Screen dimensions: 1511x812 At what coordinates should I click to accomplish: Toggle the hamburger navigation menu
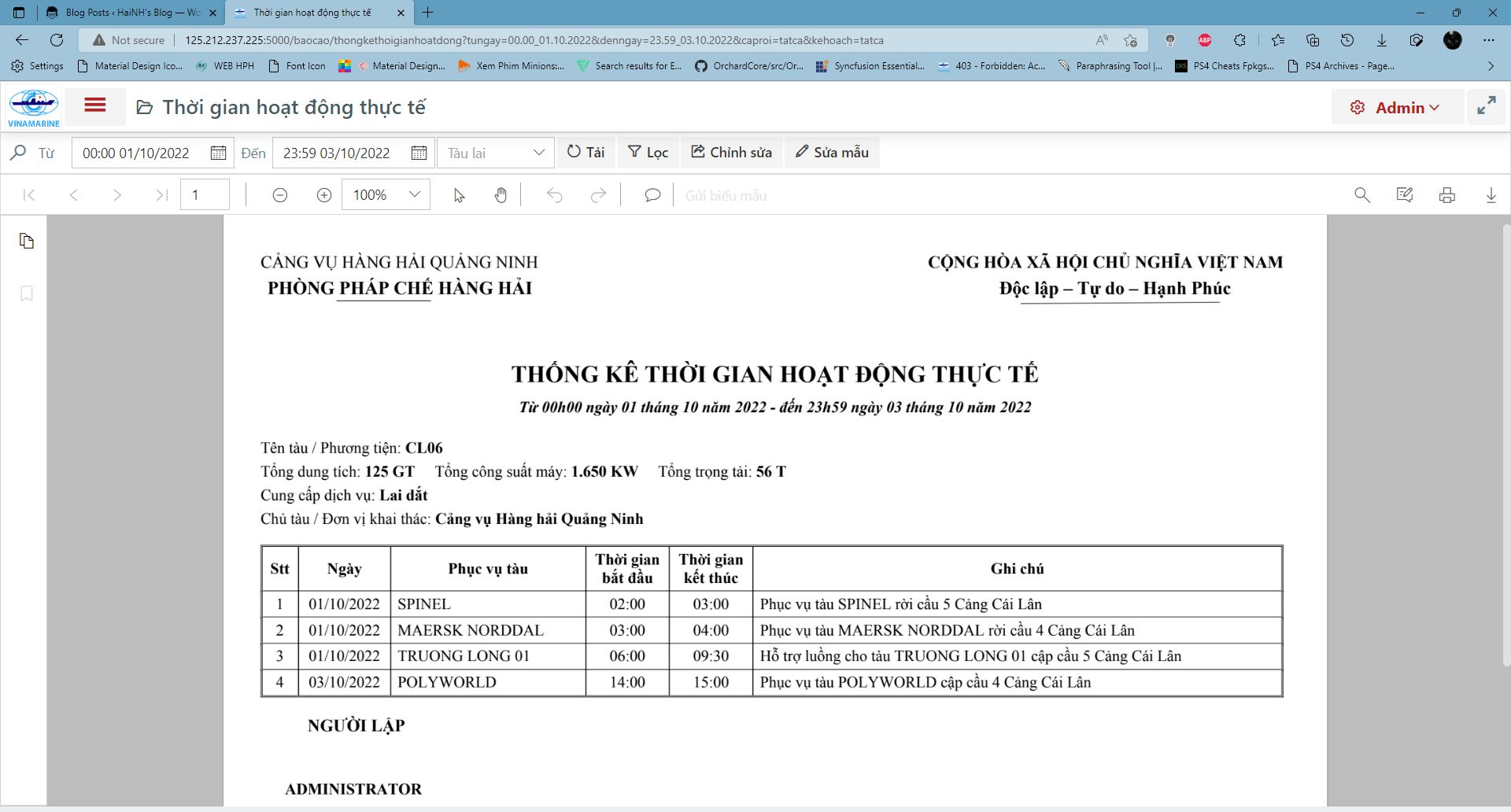[95, 105]
